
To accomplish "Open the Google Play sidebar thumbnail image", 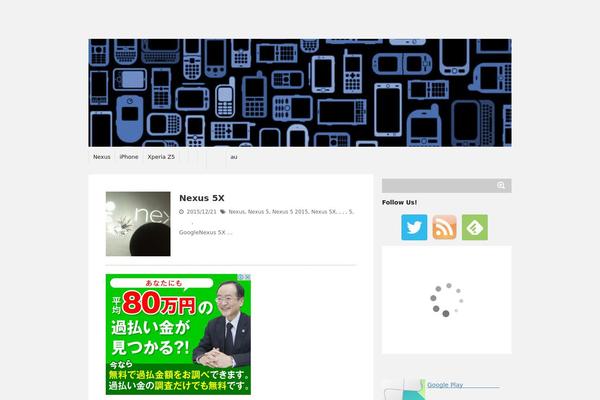I will pyautogui.click(x=404, y=389).
